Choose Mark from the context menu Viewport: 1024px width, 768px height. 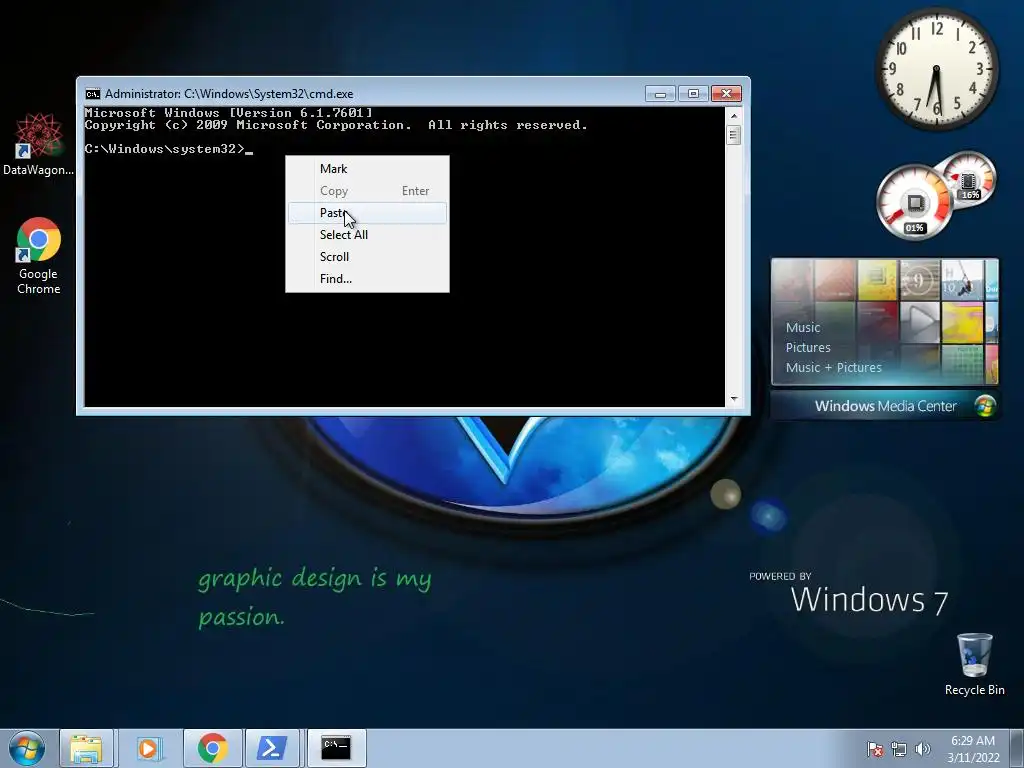click(367, 168)
